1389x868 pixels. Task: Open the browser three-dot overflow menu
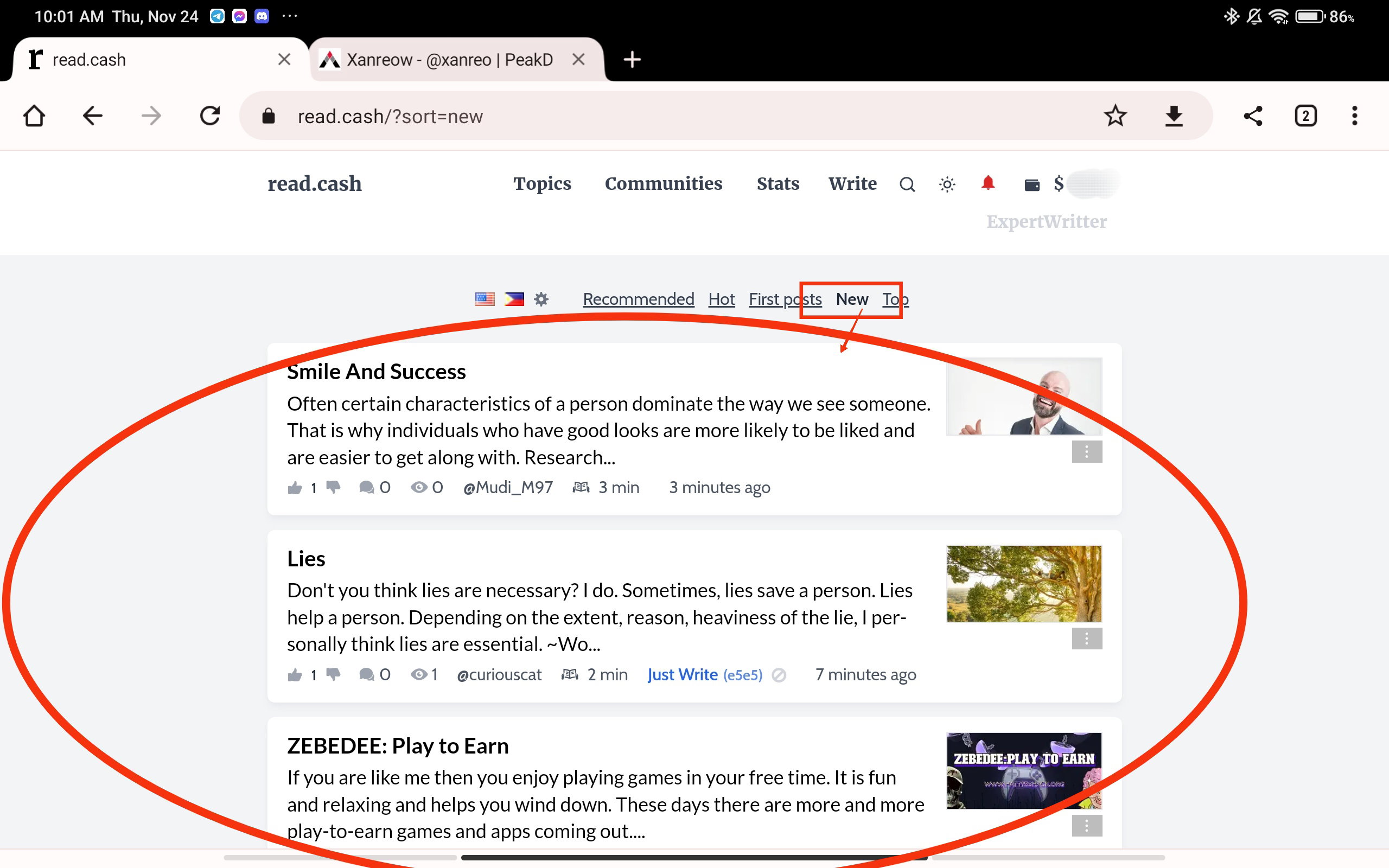tap(1355, 116)
